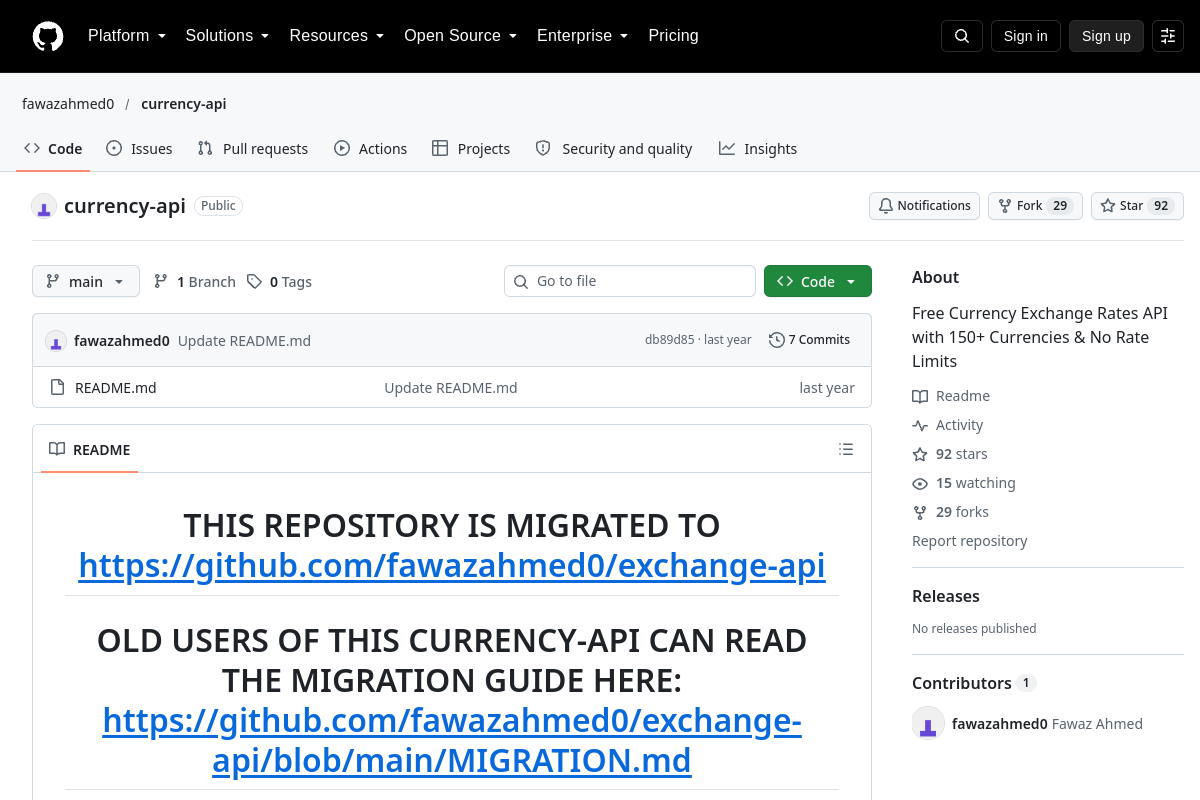Open fawazahmed0 owner breadcrumb link
This screenshot has height=800, width=1200.
pos(68,104)
